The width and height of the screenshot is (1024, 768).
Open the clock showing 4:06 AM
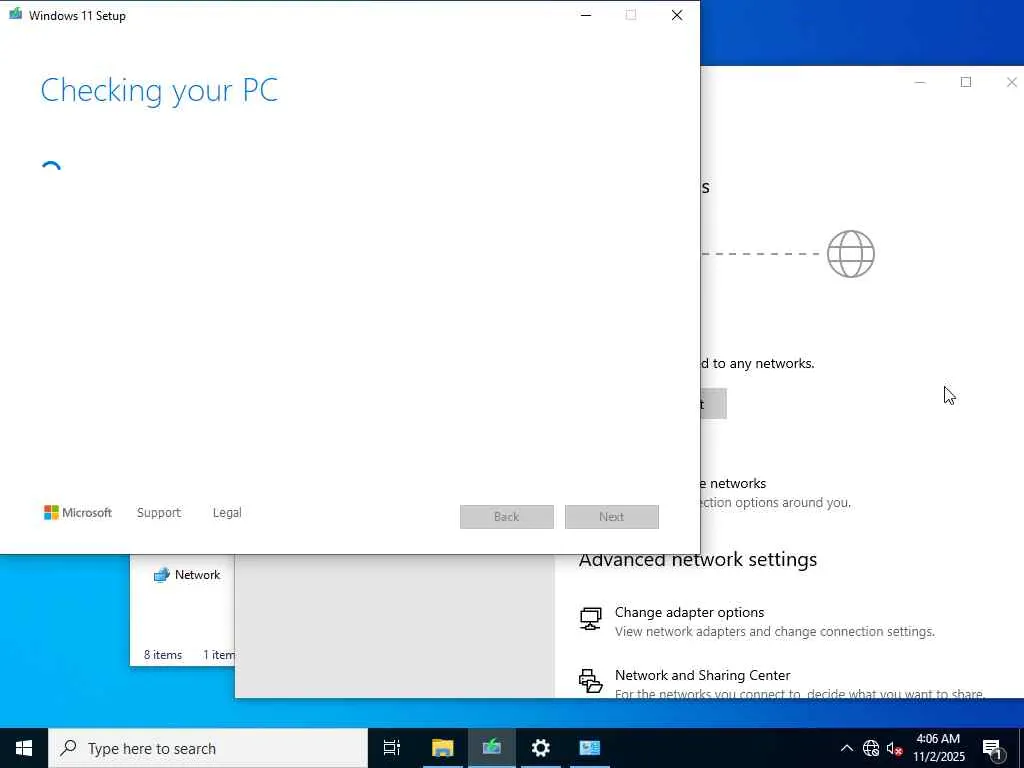(938, 748)
